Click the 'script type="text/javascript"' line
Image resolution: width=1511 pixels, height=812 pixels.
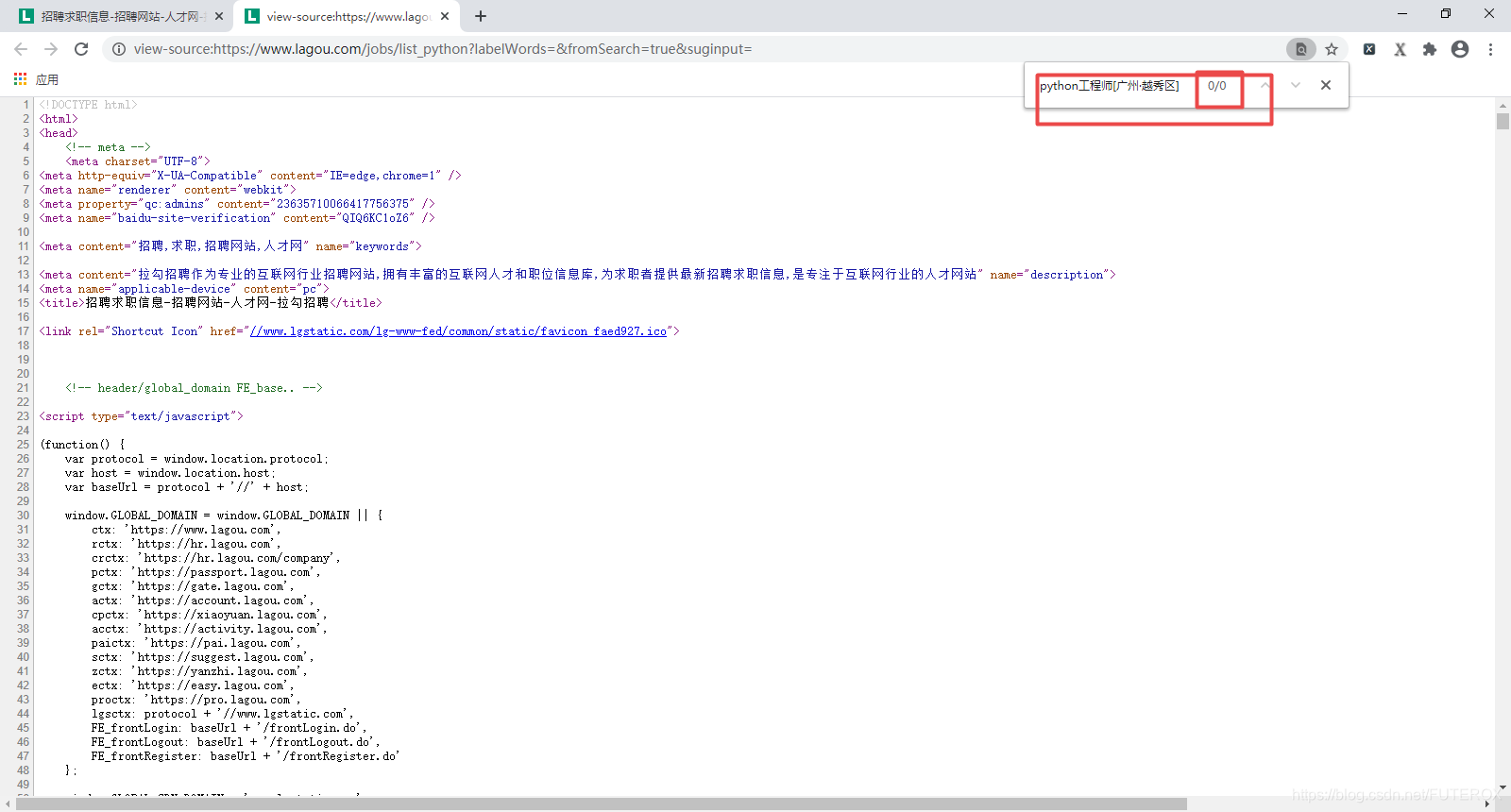[x=142, y=416]
